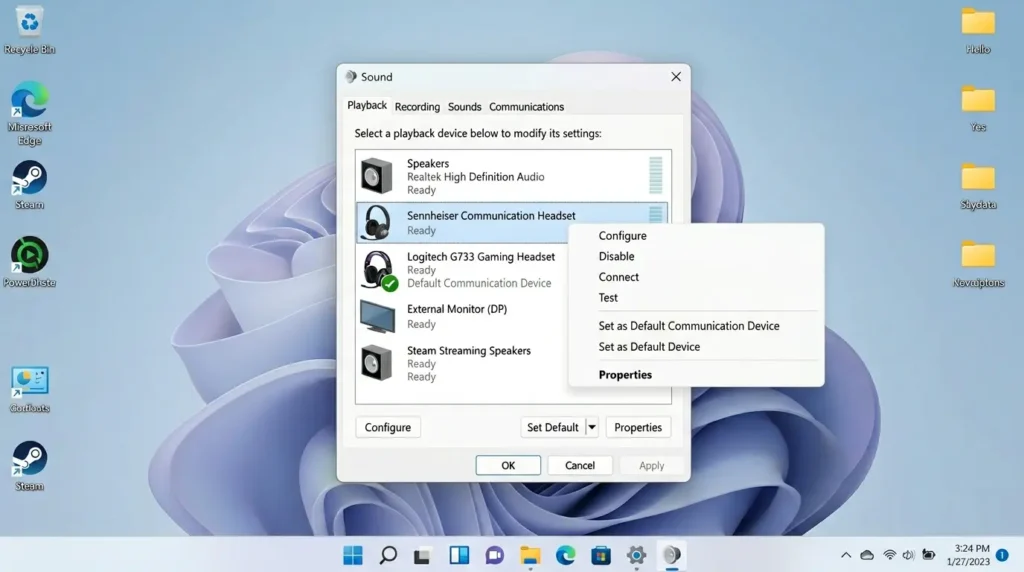The height and width of the screenshot is (572, 1024).
Task: Click the Speakers volume level meter
Action: pos(656,175)
